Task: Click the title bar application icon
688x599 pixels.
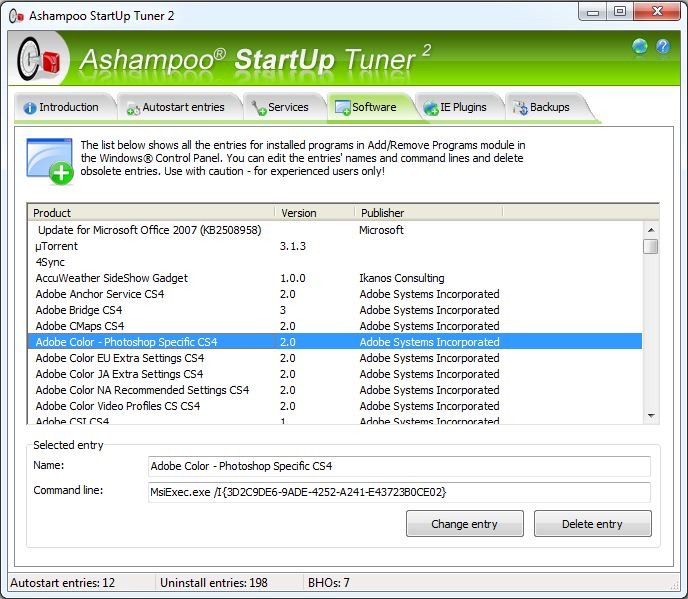Action: 16,16
